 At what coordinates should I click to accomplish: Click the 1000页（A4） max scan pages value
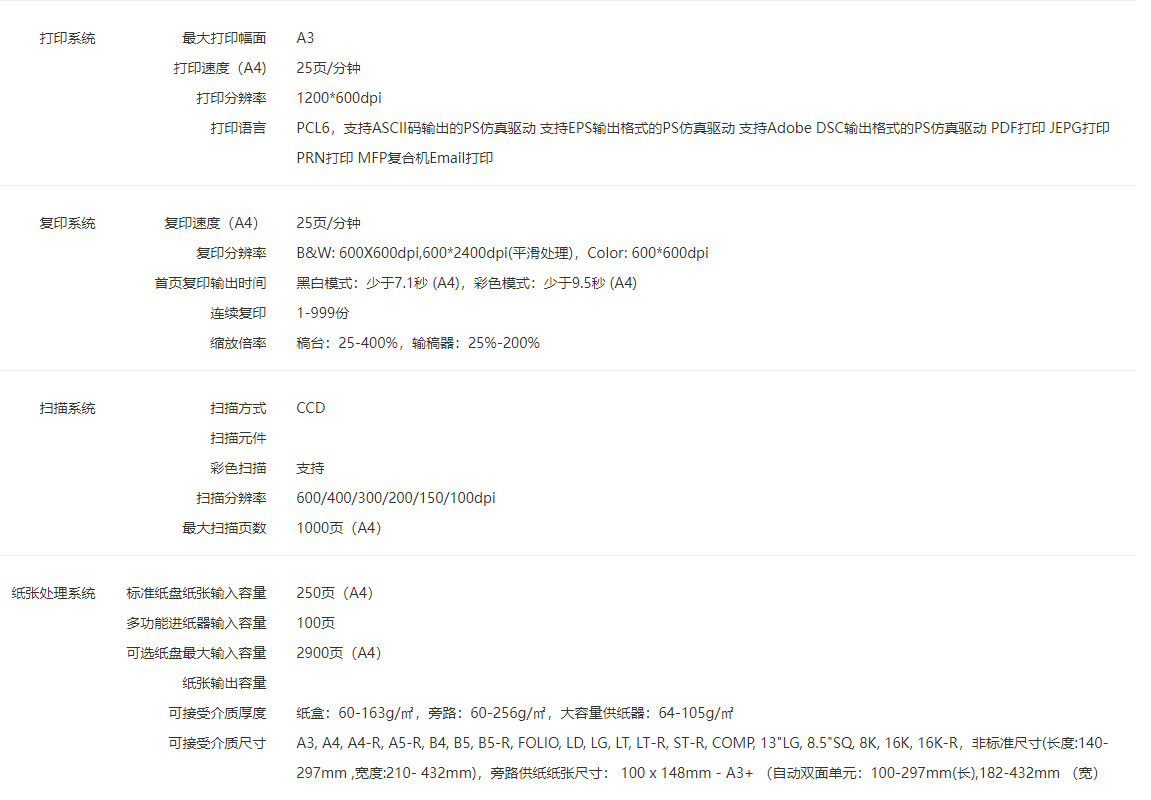(x=339, y=528)
